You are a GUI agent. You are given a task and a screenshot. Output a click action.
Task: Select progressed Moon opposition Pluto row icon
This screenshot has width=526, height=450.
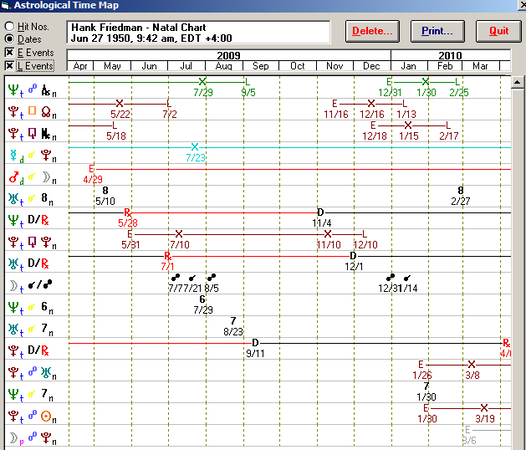[32, 438]
